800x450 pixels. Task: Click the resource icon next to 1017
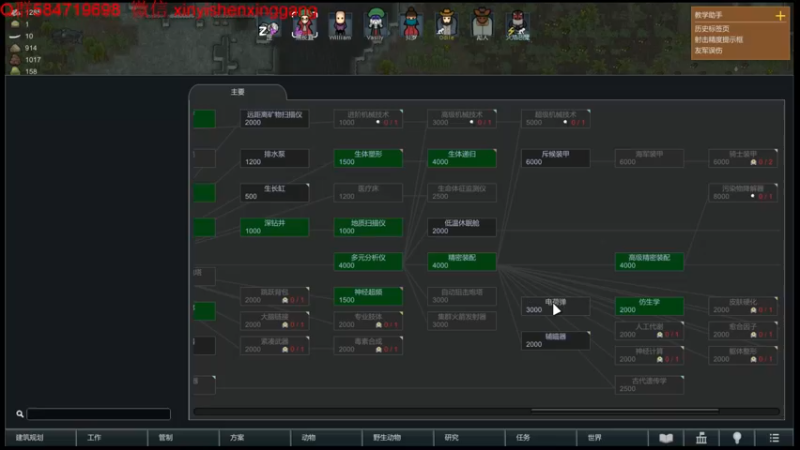15,59
